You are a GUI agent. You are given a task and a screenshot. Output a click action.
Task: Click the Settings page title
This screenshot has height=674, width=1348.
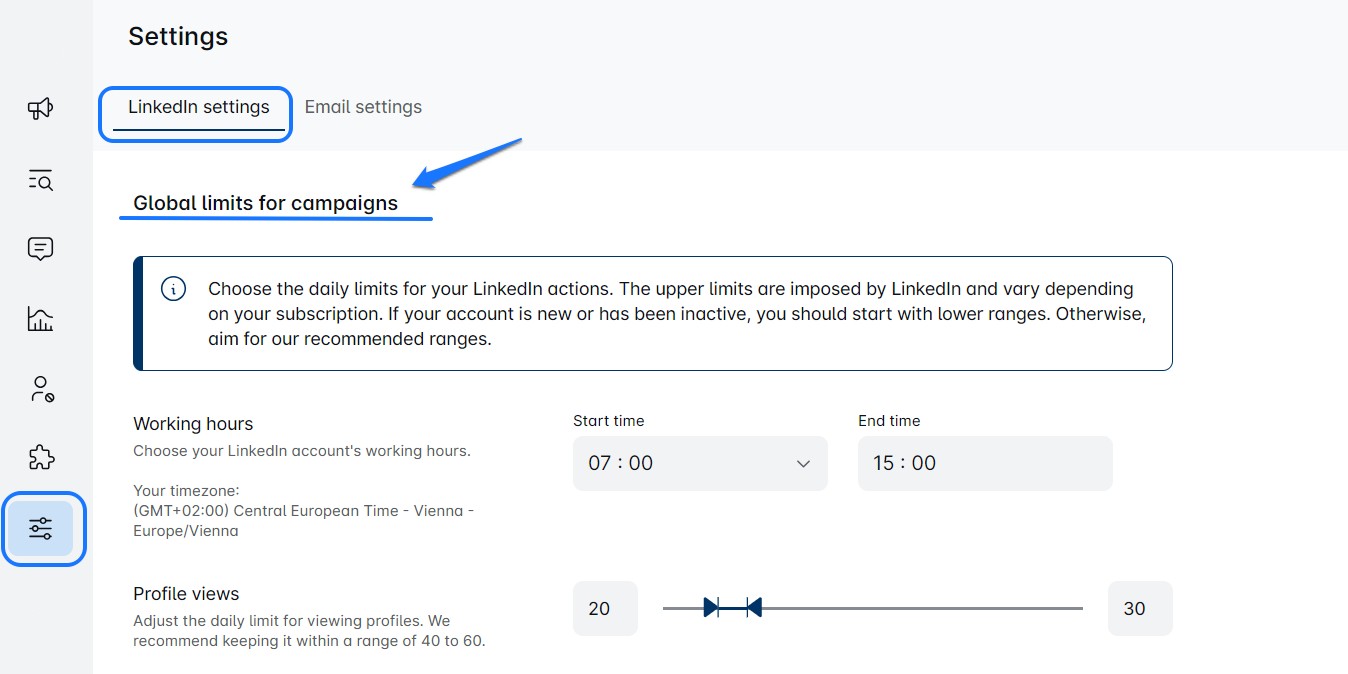pyautogui.click(x=178, y=37)
